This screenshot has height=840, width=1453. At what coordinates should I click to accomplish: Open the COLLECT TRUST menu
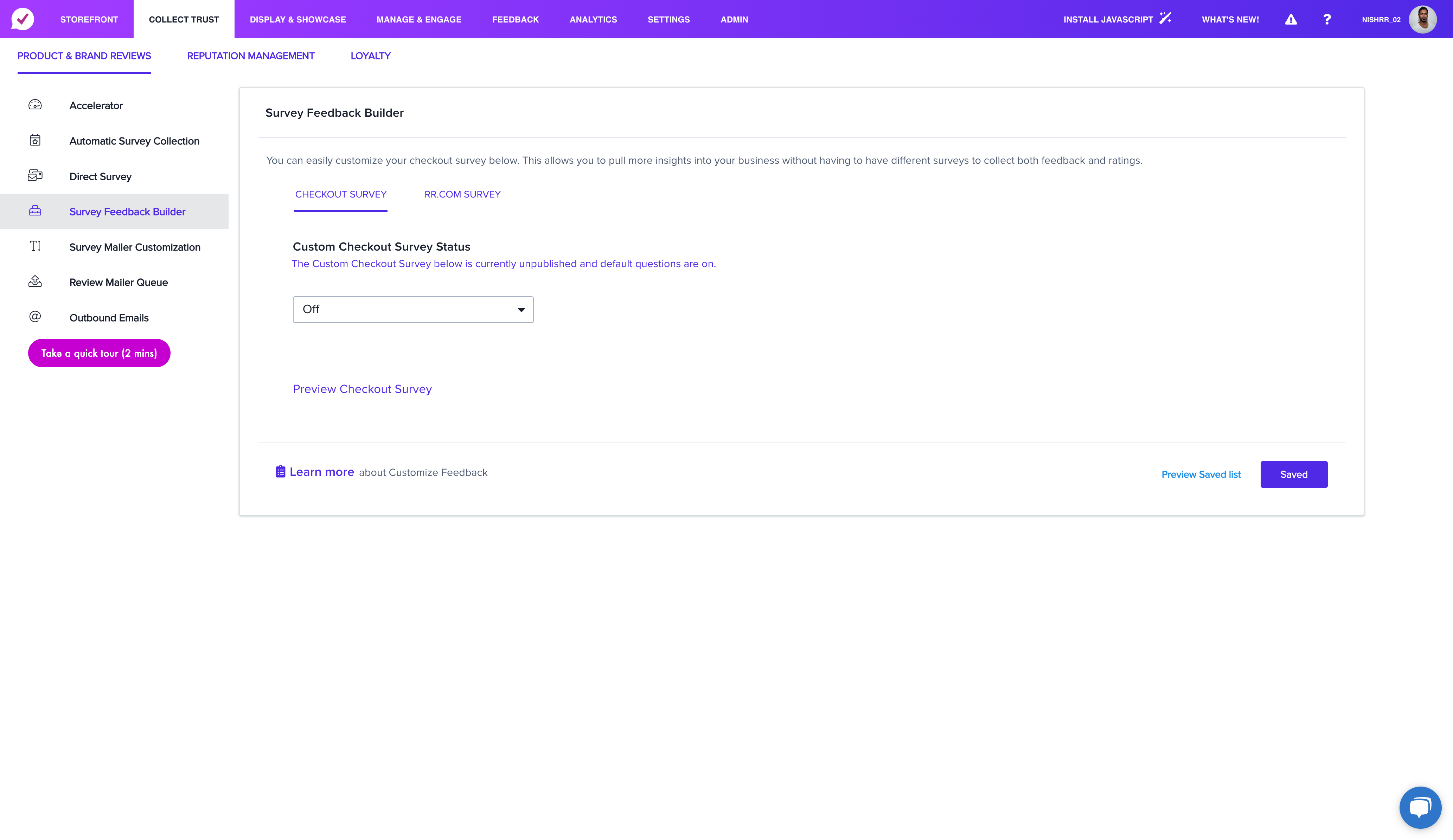pos(184,20)
